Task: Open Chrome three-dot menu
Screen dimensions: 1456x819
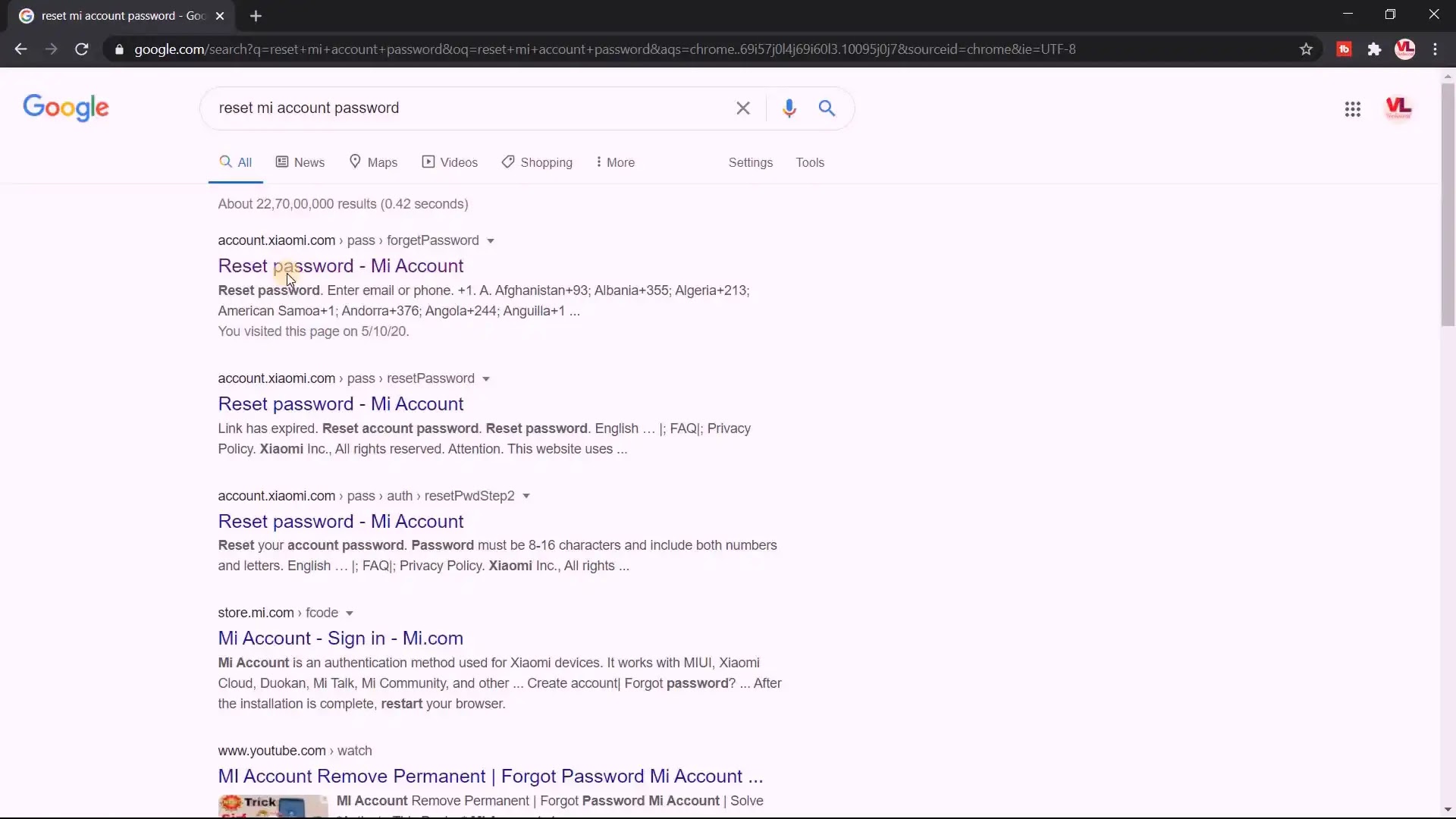Action: point(1435,49)
